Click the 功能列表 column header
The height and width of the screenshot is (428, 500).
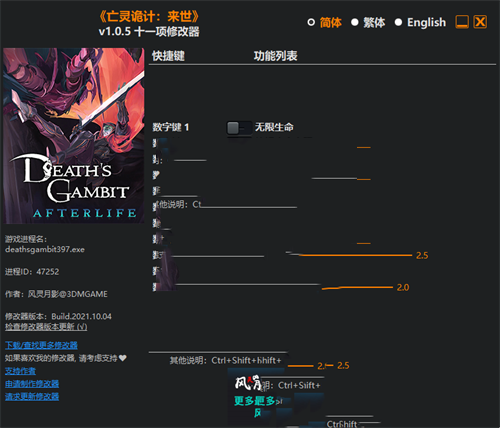click(x=275, y=56)
